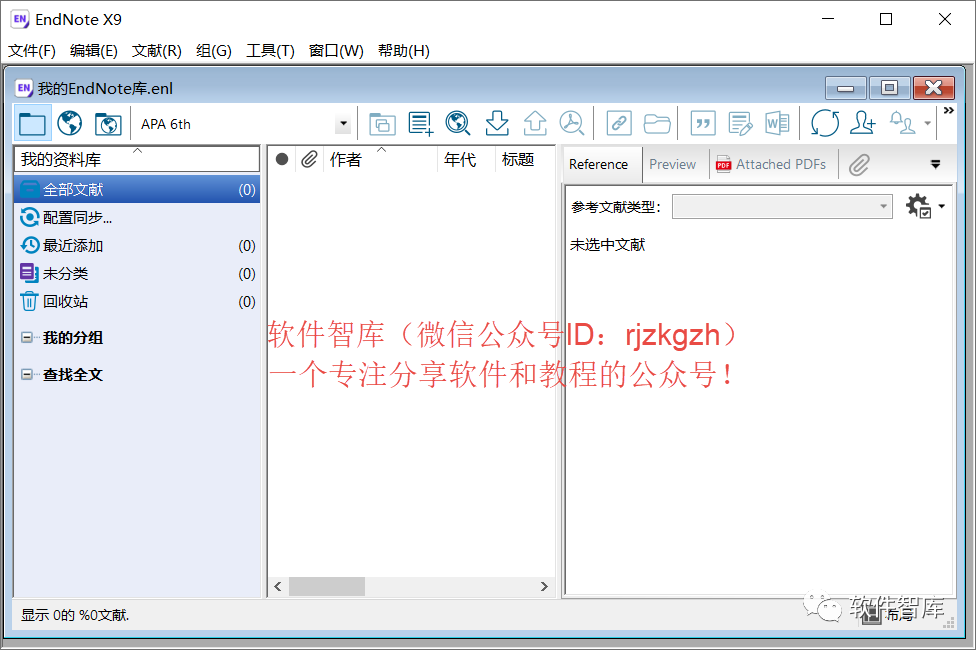Select 未分类 group

(136, 273)
